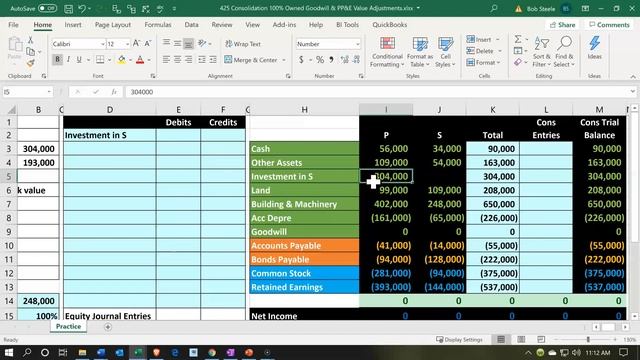Open Chrome from the taskbar

click(x=212, y=352)
